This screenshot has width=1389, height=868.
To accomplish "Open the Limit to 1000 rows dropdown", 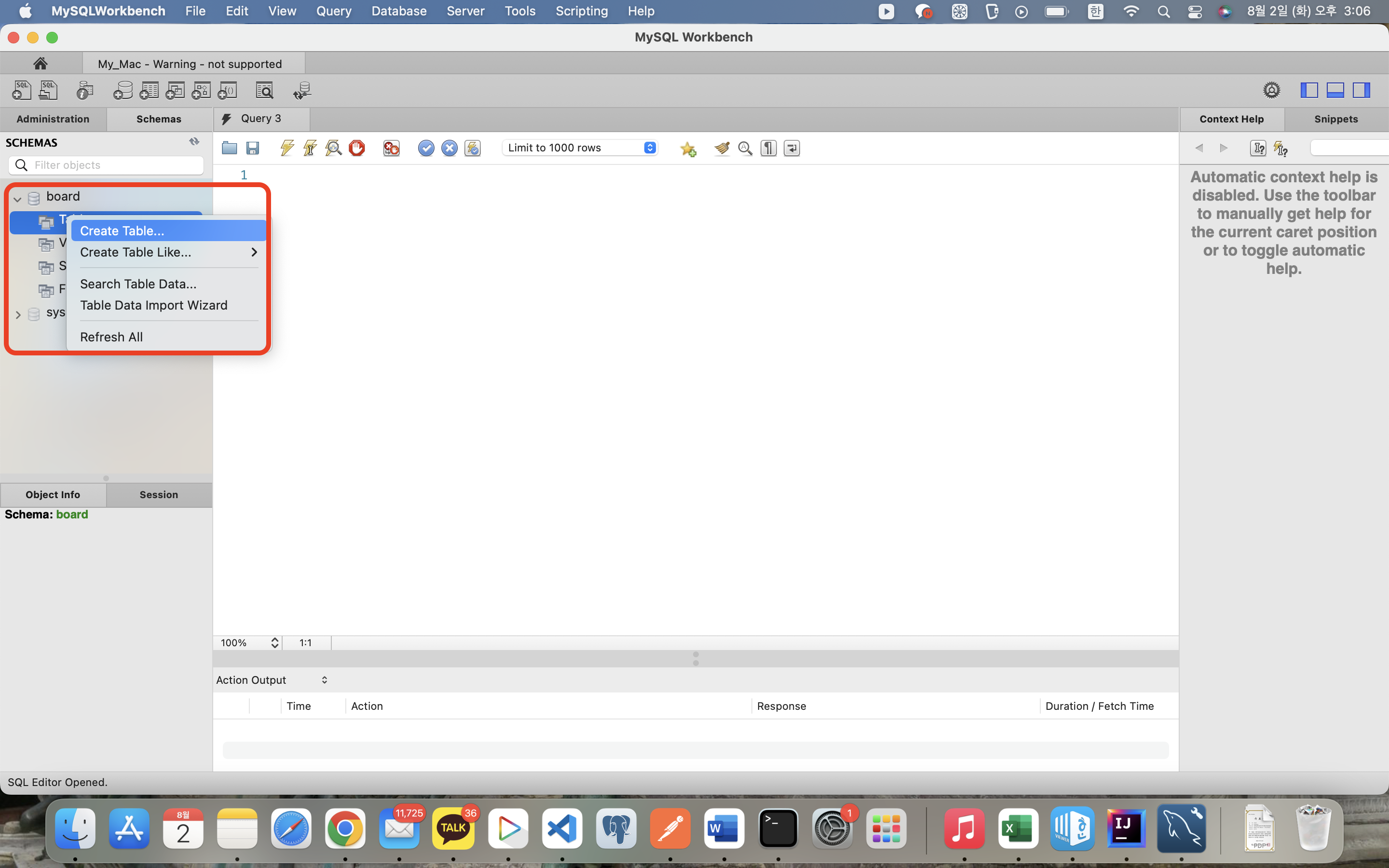I will click(580, 148).
